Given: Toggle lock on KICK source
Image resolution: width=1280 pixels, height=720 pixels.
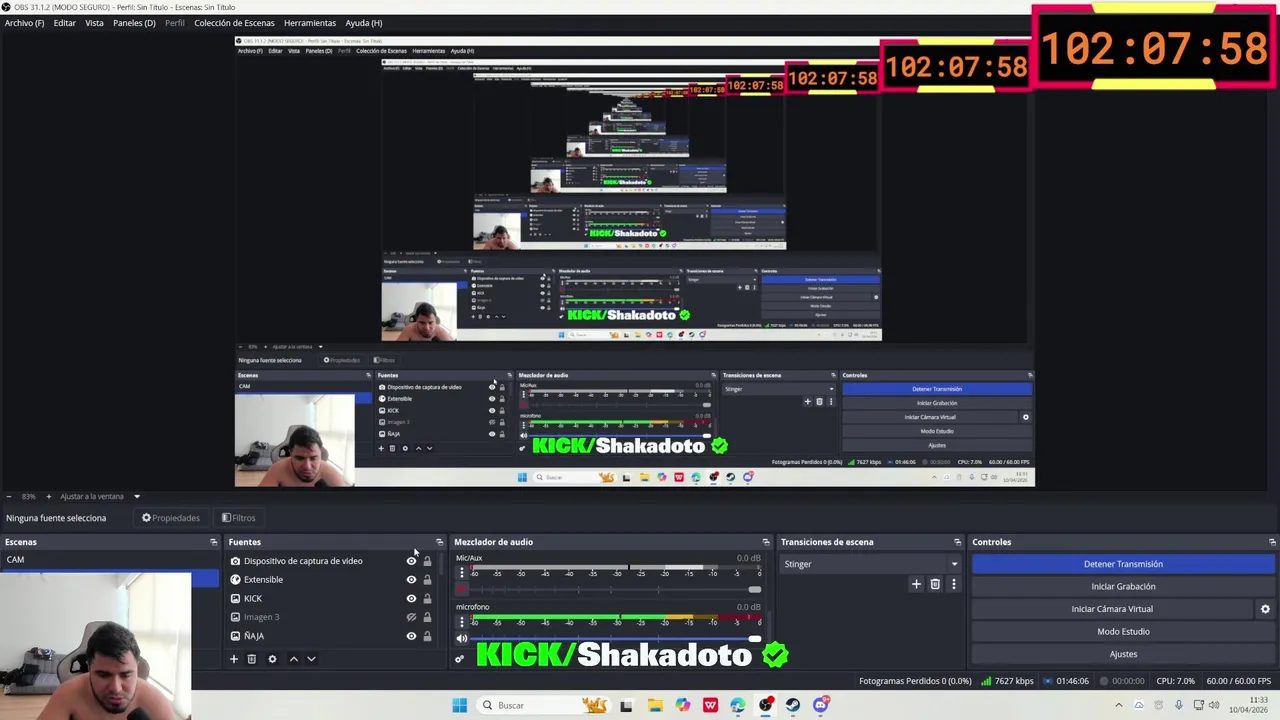Looking at the screenshot, I should coord(427,599).
